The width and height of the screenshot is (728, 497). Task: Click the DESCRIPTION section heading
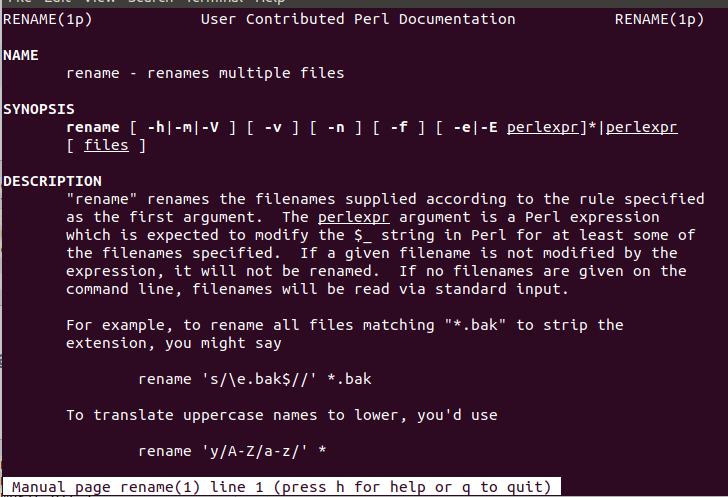[x=52, y=181]
